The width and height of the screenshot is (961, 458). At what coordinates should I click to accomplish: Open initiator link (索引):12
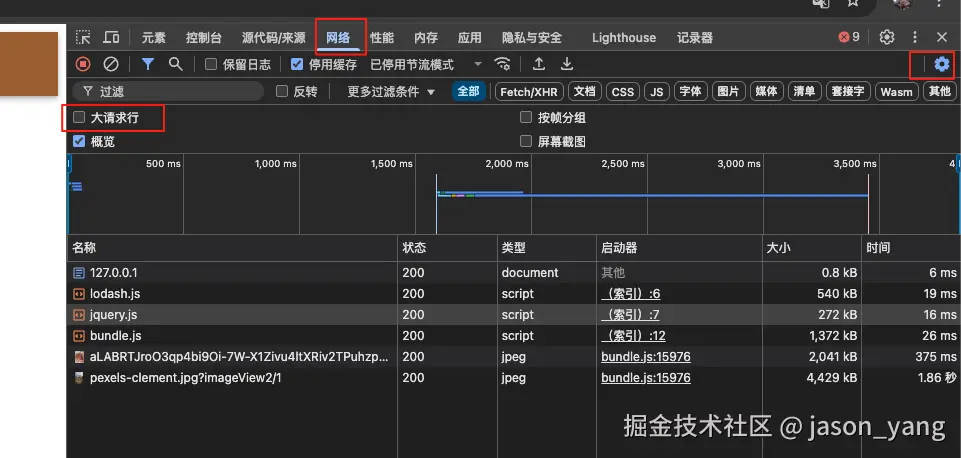pos(633,336)
